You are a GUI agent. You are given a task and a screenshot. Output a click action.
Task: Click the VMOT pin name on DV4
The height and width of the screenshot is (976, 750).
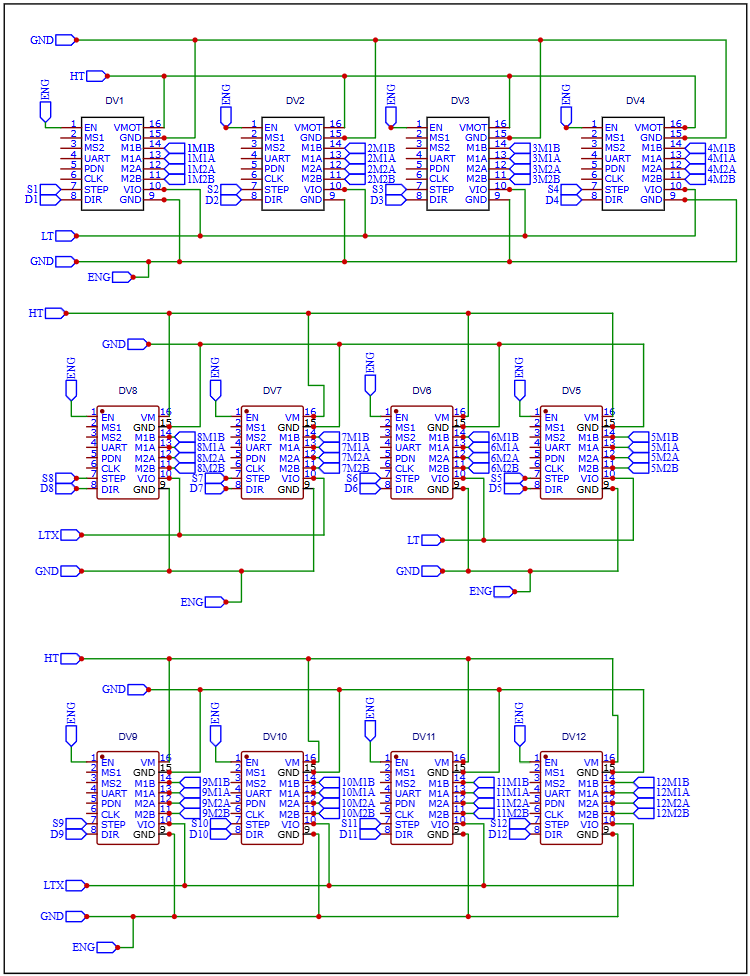(x=649, y=128)
